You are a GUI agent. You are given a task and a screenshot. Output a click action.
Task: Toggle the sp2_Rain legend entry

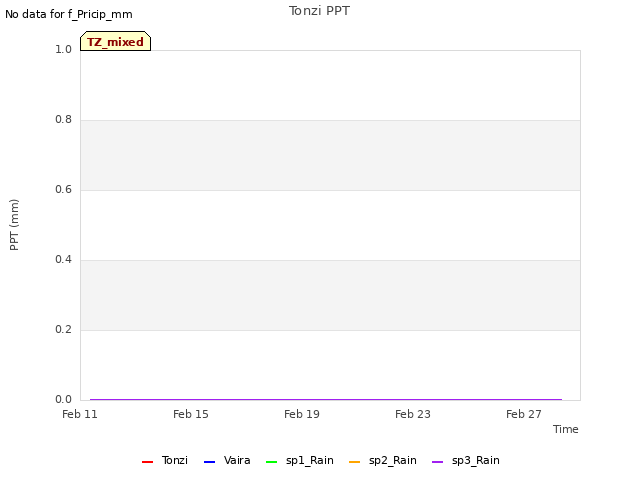[383, 460]
